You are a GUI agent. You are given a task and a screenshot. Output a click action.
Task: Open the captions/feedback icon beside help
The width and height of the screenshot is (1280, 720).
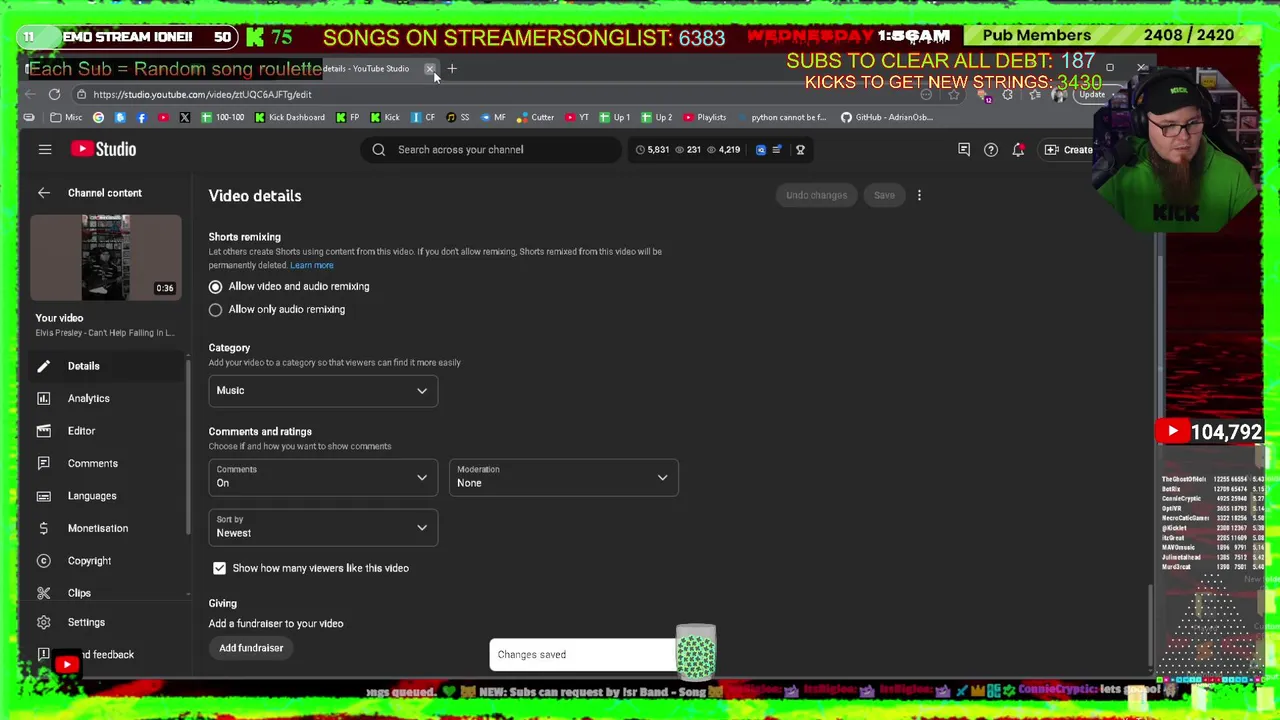pos(964,149)
